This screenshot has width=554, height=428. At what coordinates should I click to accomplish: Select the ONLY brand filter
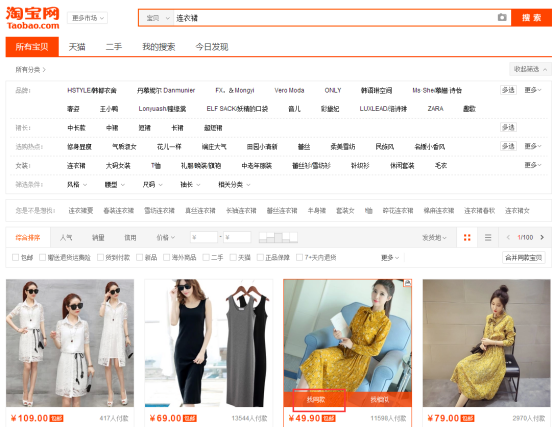point(333,90)
